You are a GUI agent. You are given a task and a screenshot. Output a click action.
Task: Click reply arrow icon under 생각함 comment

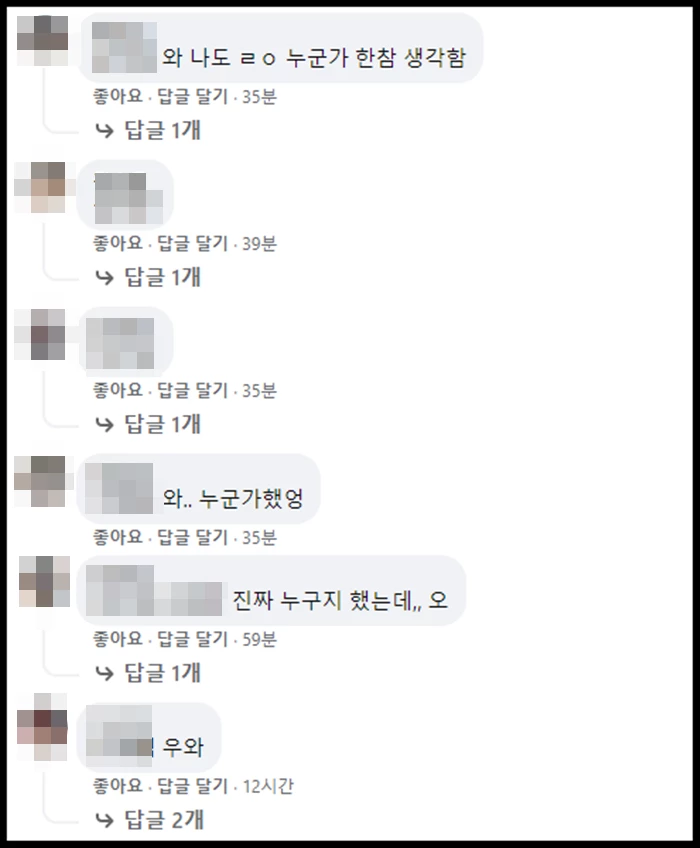[104, 130]
